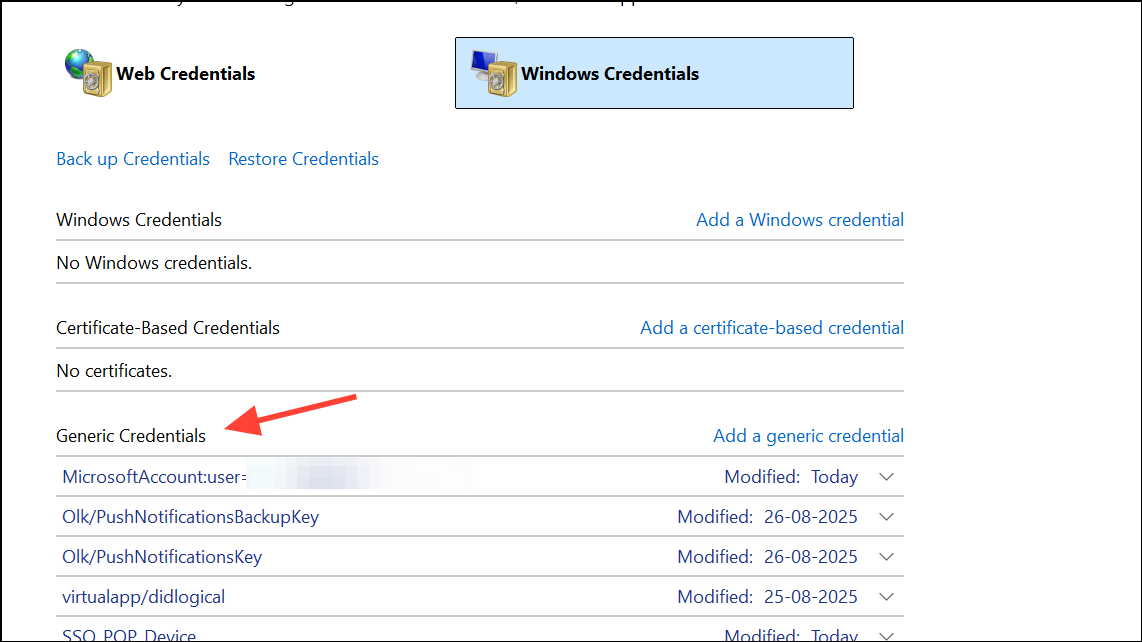The width and height of the screenshot is (1142, 642).
Task: Expand Olk/PushNotificationsBackupKey chevron
Action: (x=886, y=517)
